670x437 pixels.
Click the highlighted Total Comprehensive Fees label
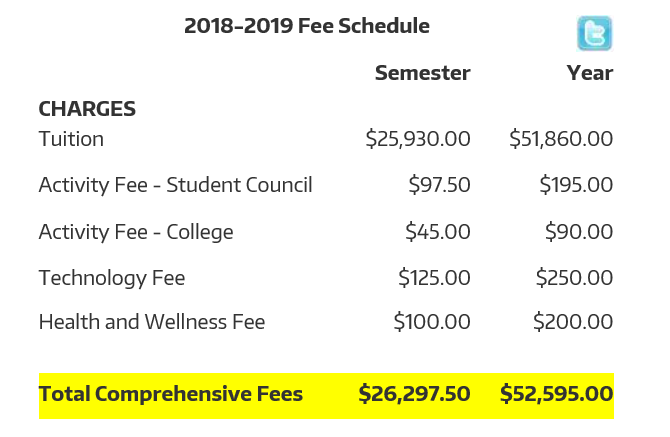click(x=171, y=394)
